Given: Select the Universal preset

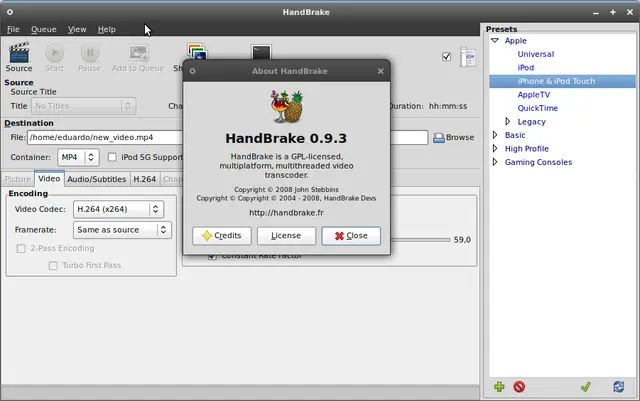Looking at the screenshot, I should 536,54.
